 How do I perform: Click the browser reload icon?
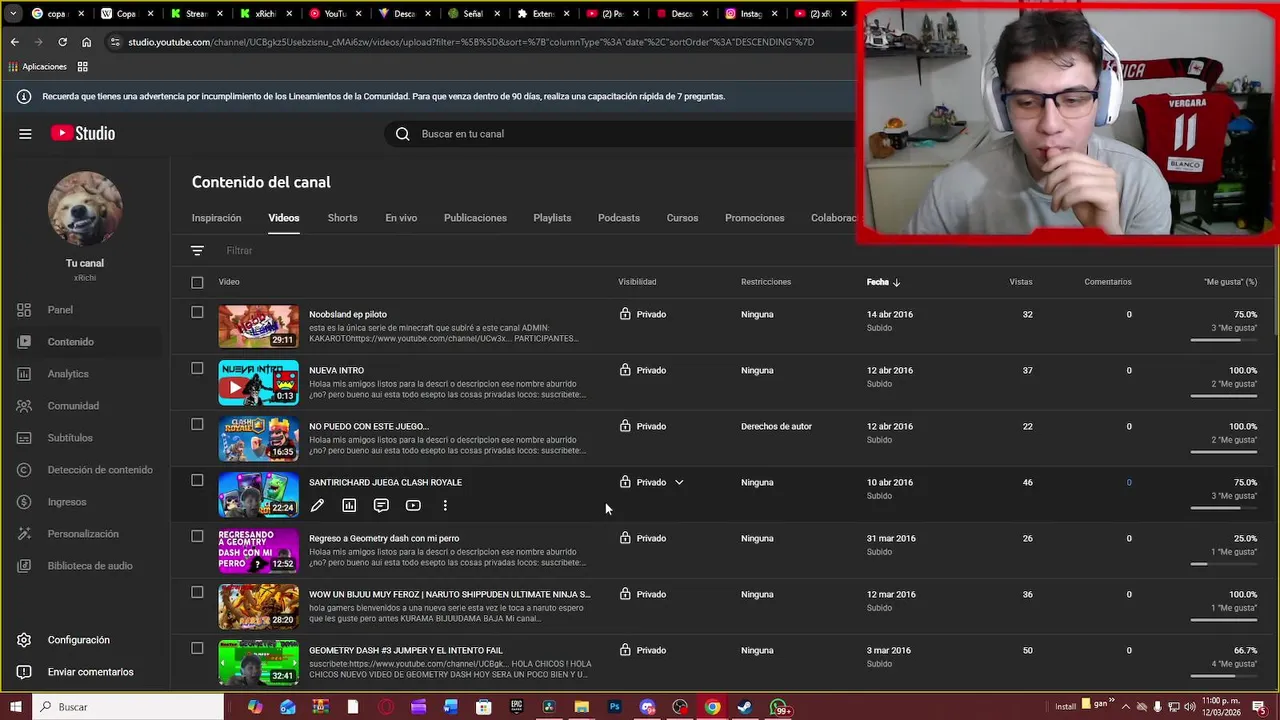tap(62, 42)
